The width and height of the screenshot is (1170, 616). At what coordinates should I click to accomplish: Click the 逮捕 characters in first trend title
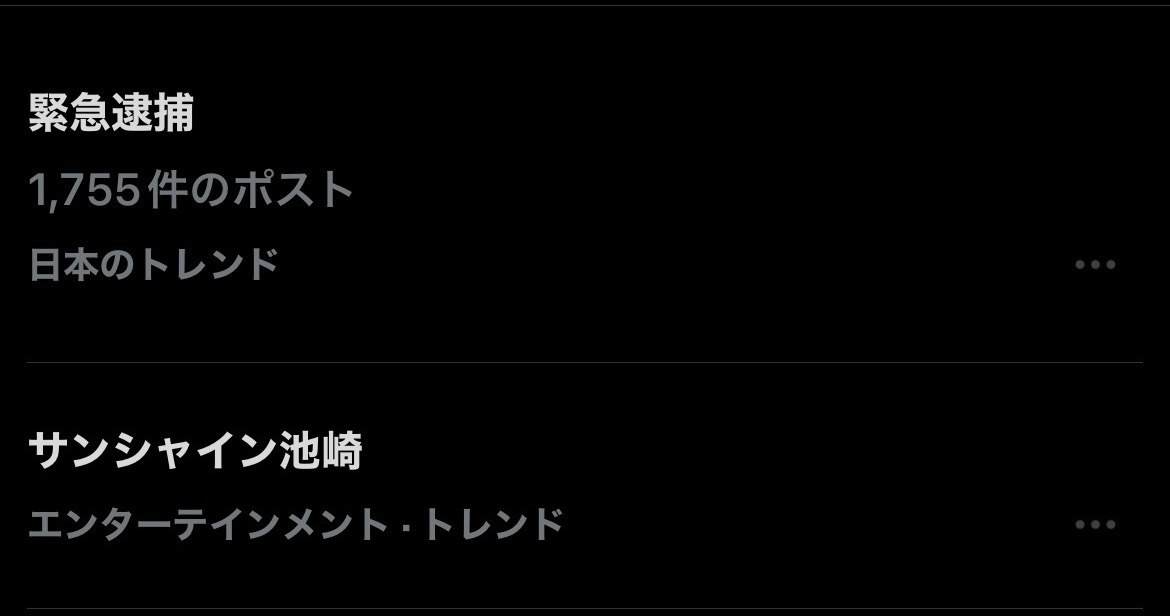coord(153,113)
